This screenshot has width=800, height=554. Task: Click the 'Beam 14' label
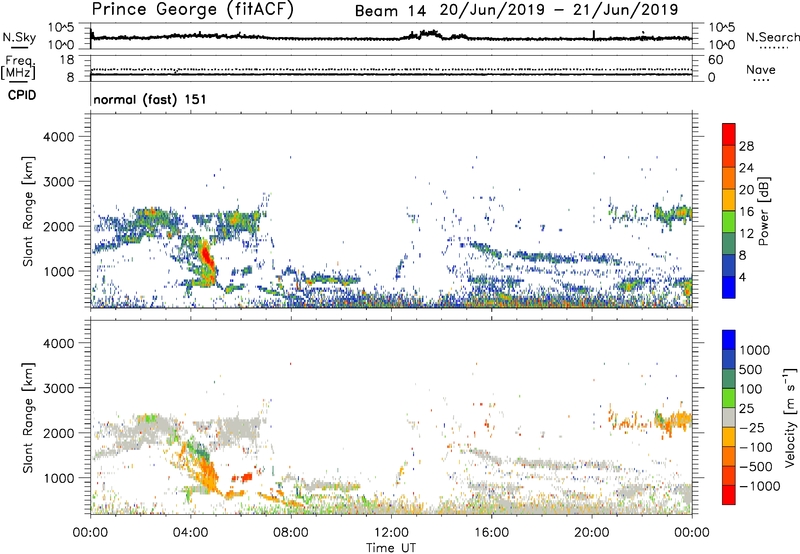[390, 11]
